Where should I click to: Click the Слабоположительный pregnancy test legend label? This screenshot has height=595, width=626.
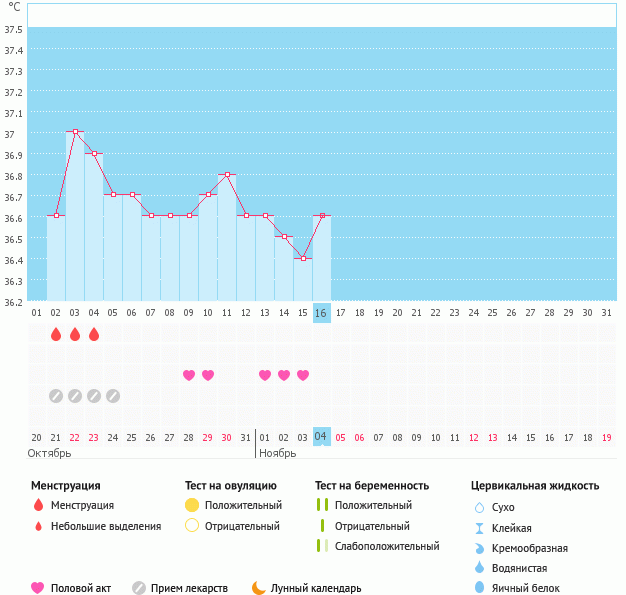(387, 547)
